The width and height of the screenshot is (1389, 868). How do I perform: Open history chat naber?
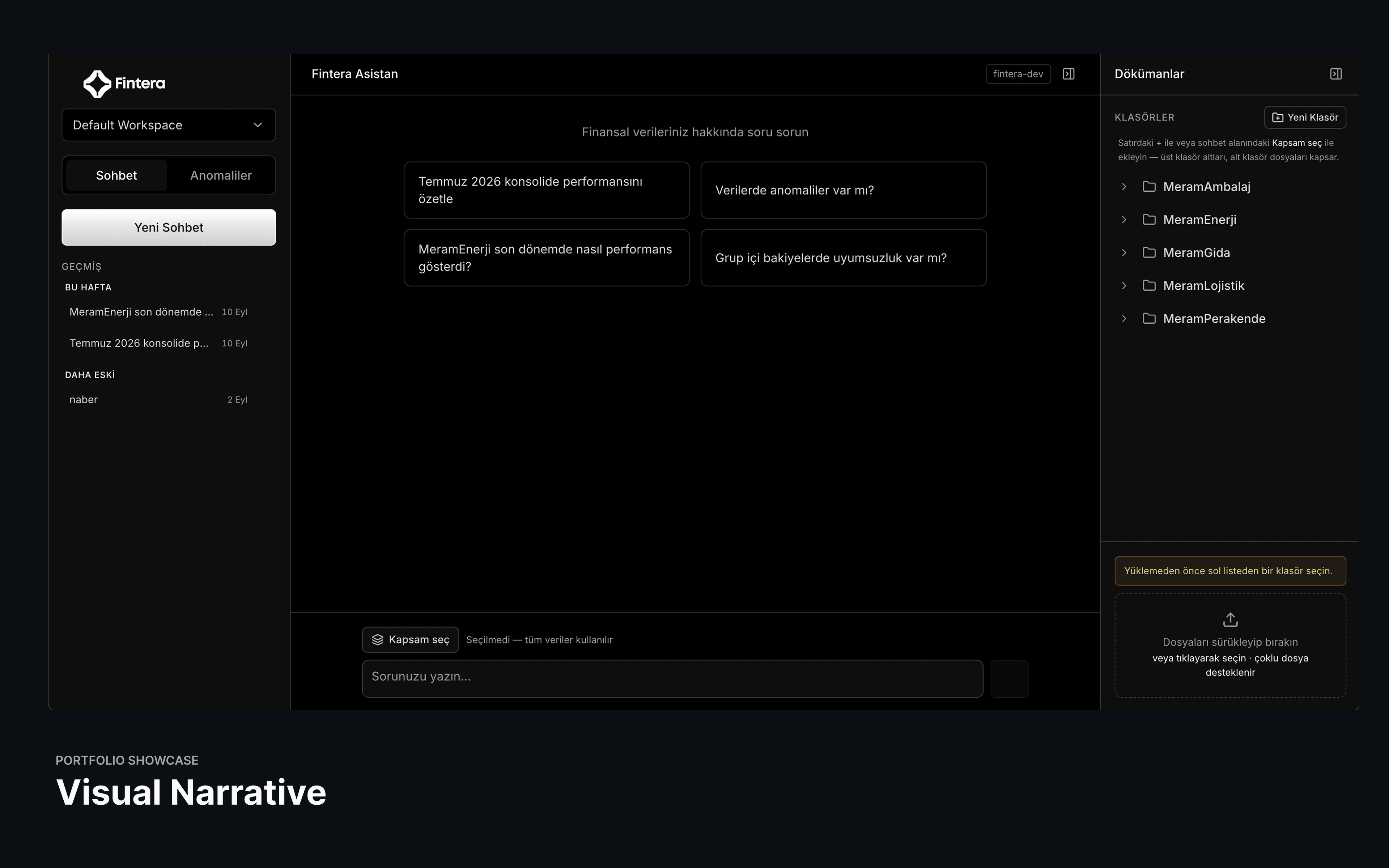coord(158,400)
